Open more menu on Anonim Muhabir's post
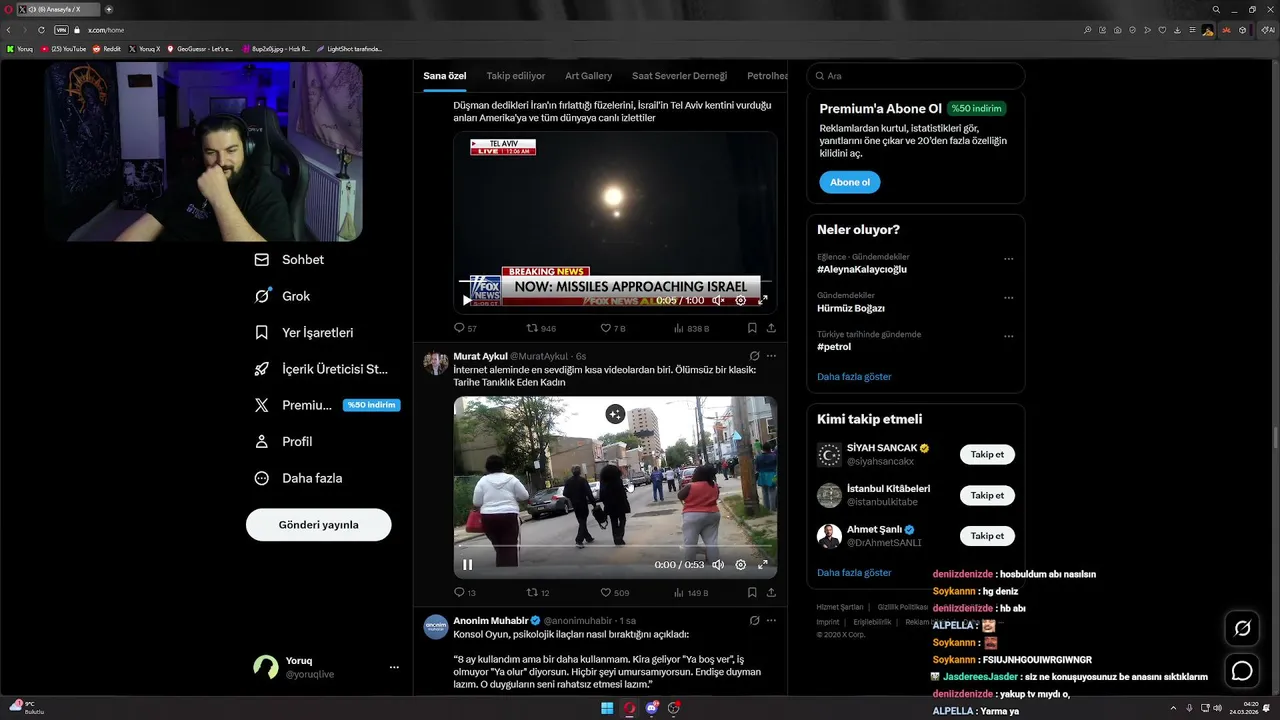The image size is (1280, 720). point(771,620)
